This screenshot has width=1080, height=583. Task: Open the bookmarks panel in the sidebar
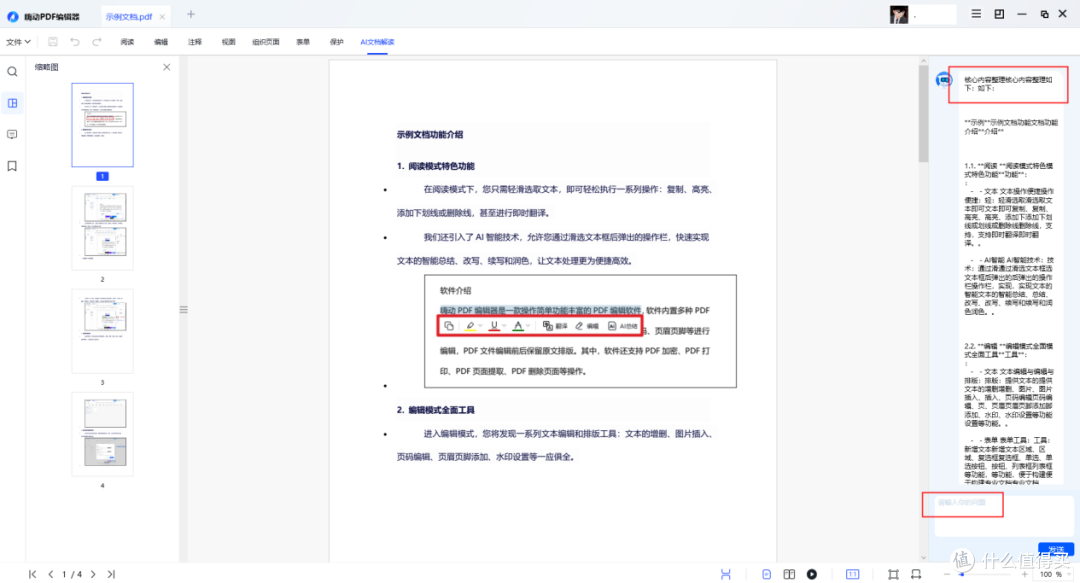point(12,166)
